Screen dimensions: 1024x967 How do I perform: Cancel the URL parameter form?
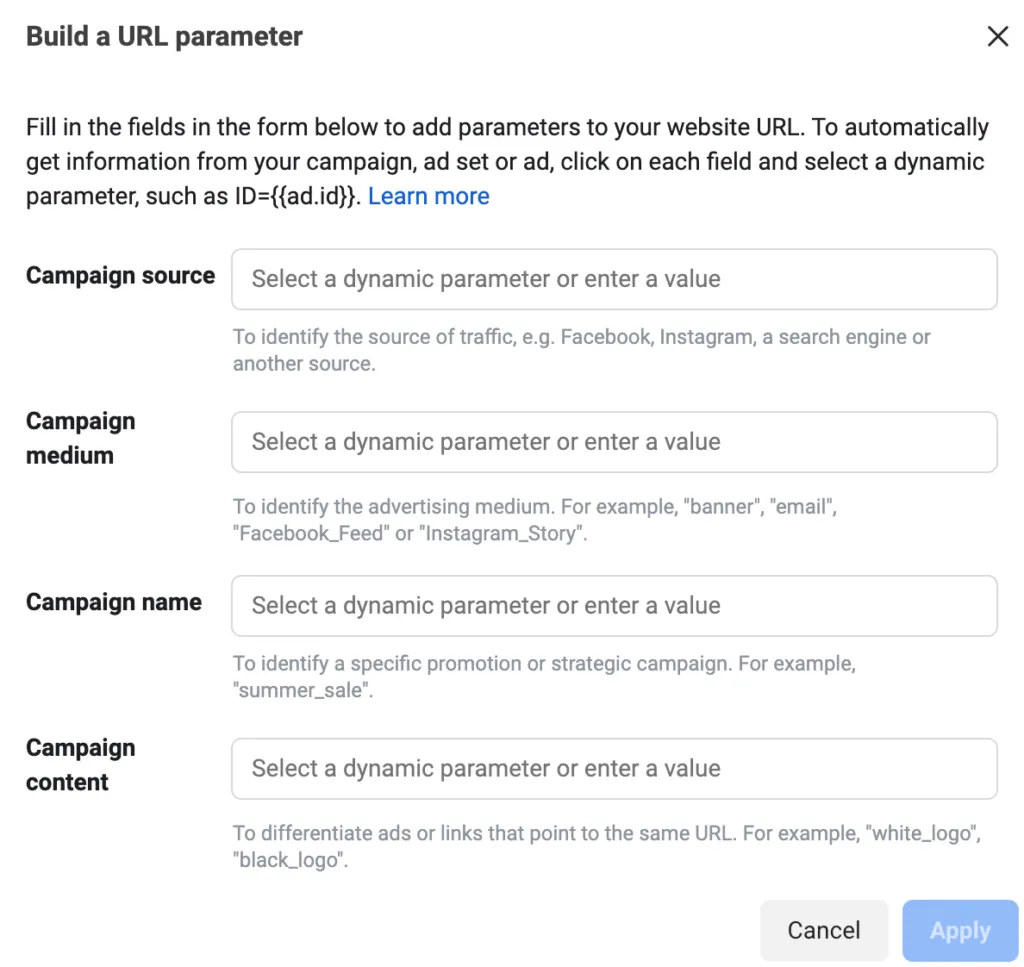[x=824, y=930]
